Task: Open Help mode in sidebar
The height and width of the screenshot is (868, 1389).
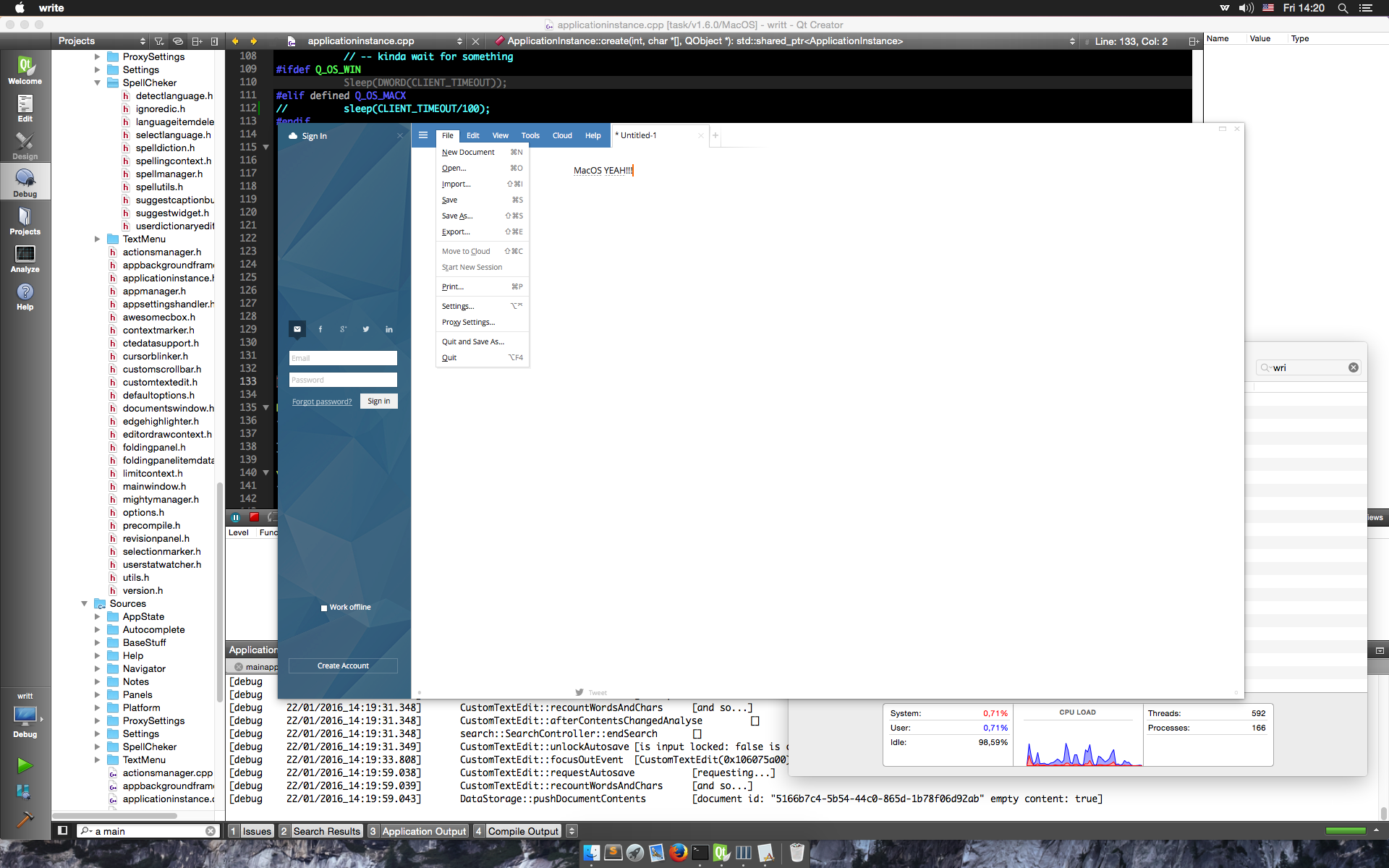Action: tap(25, 296)
